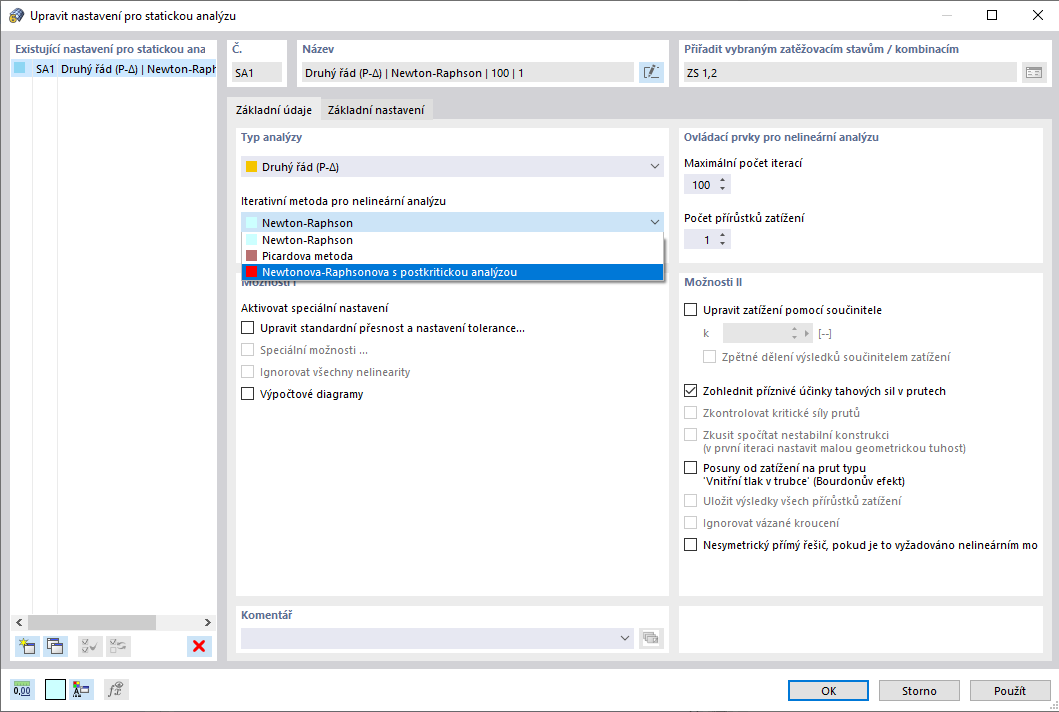Viewport: 1059px width, 712px height.
Task: Open the Komentář dropdown
Action: 626,638
